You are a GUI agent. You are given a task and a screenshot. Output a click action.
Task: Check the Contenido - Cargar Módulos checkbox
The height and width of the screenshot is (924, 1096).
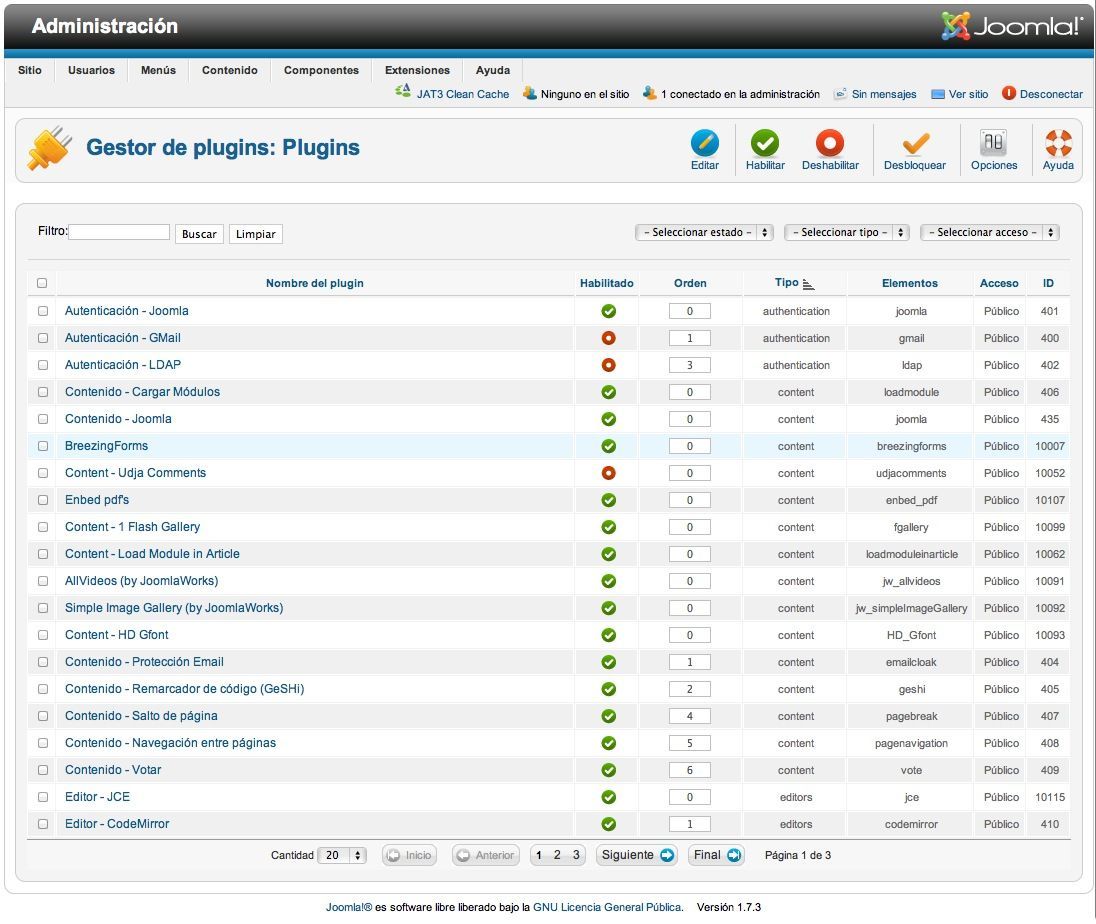[x=43, y=392]
